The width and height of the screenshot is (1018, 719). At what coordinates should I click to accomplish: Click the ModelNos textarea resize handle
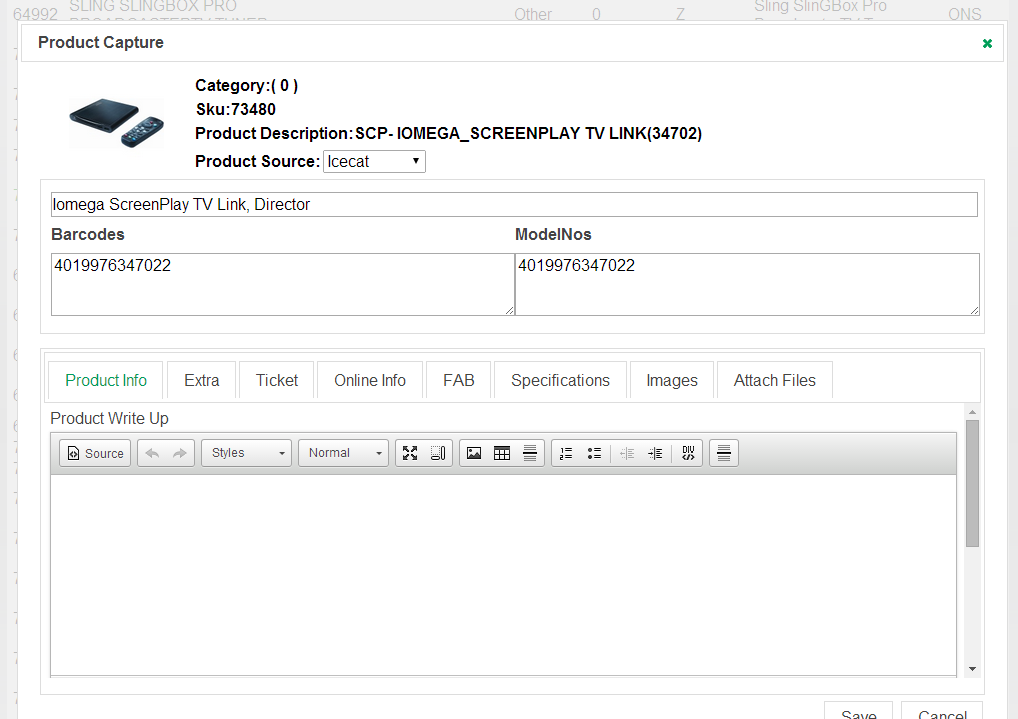pos(975,310)
